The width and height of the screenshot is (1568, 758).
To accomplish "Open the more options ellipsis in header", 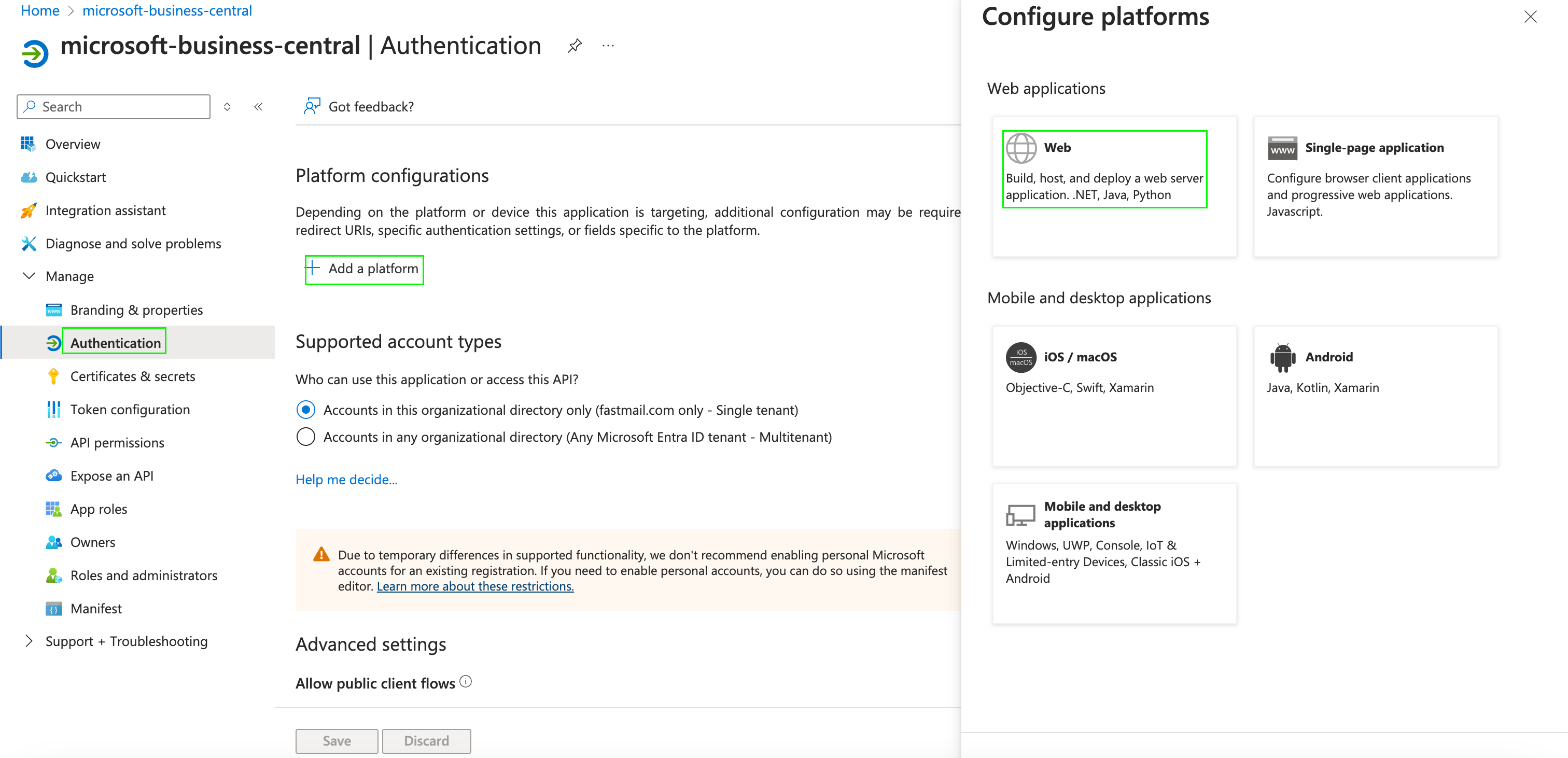I will pos(608,46).
